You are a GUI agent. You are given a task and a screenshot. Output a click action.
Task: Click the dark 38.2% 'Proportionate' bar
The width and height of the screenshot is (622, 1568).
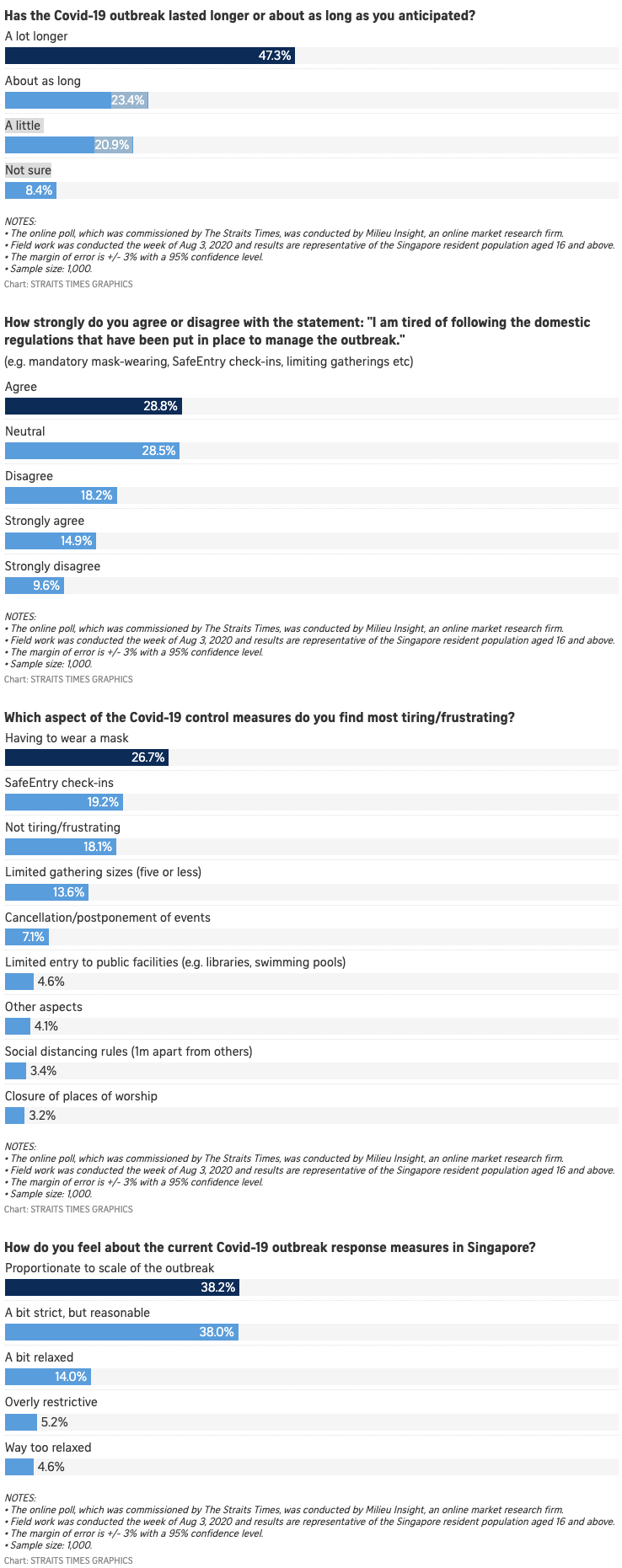pyautogui.click(x=121, y=1287)
